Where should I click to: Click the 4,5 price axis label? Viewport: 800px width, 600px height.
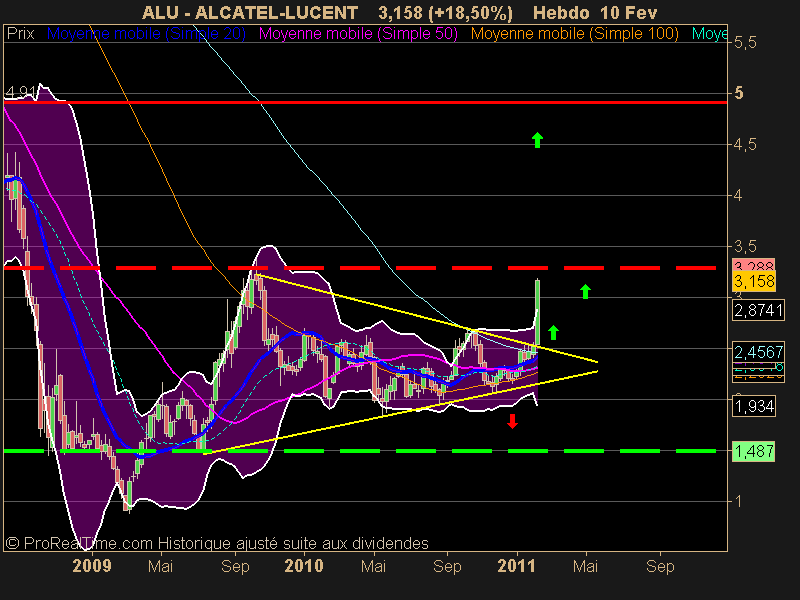[745, 145]
